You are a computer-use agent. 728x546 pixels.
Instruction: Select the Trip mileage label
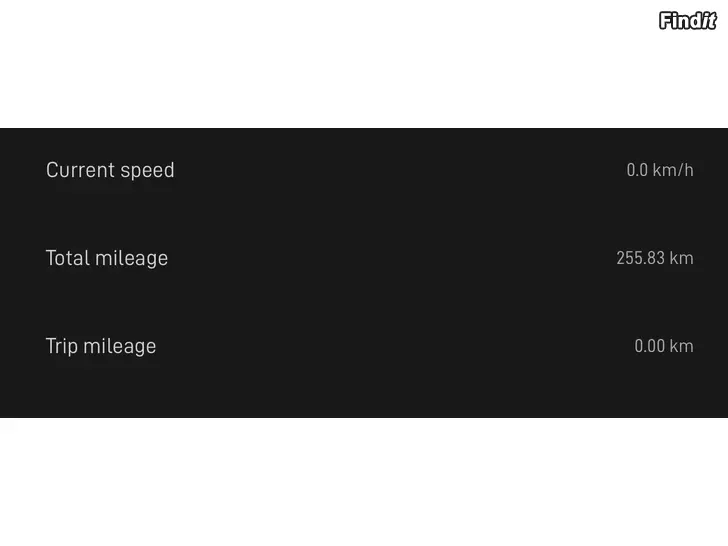101,346
